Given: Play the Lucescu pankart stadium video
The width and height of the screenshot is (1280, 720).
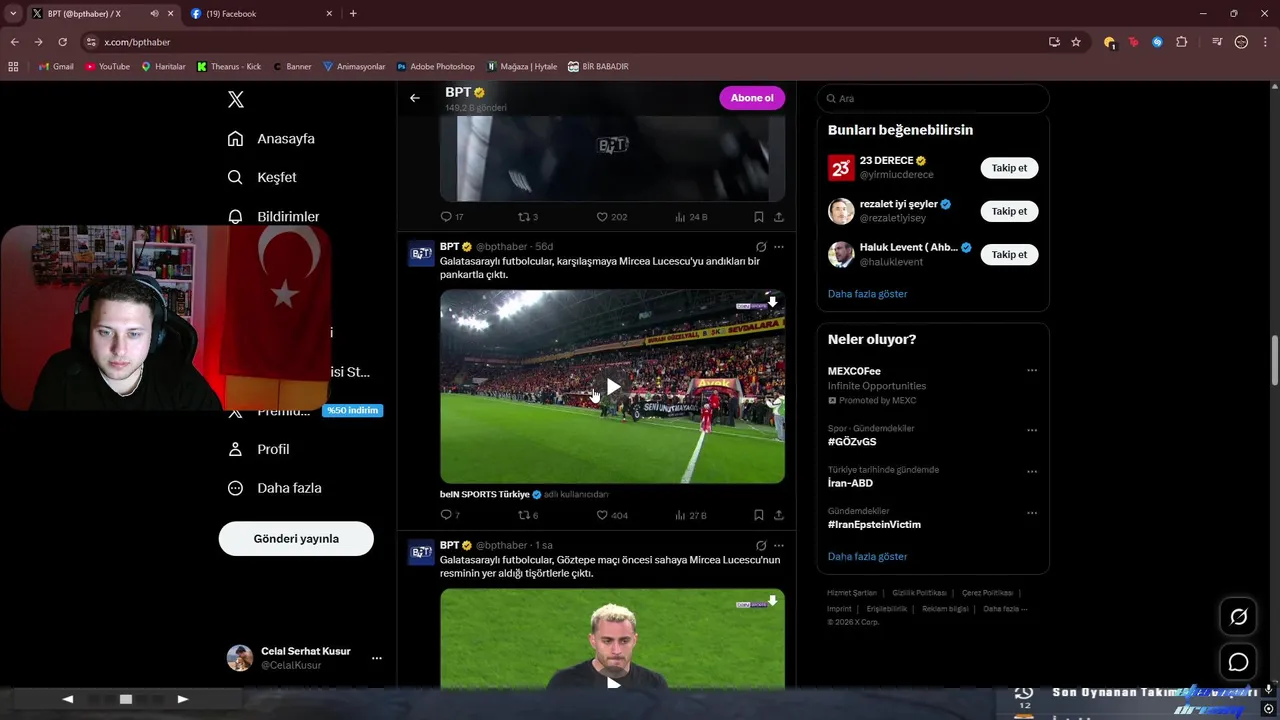Looking at the screenshot, I should [613, 387].
